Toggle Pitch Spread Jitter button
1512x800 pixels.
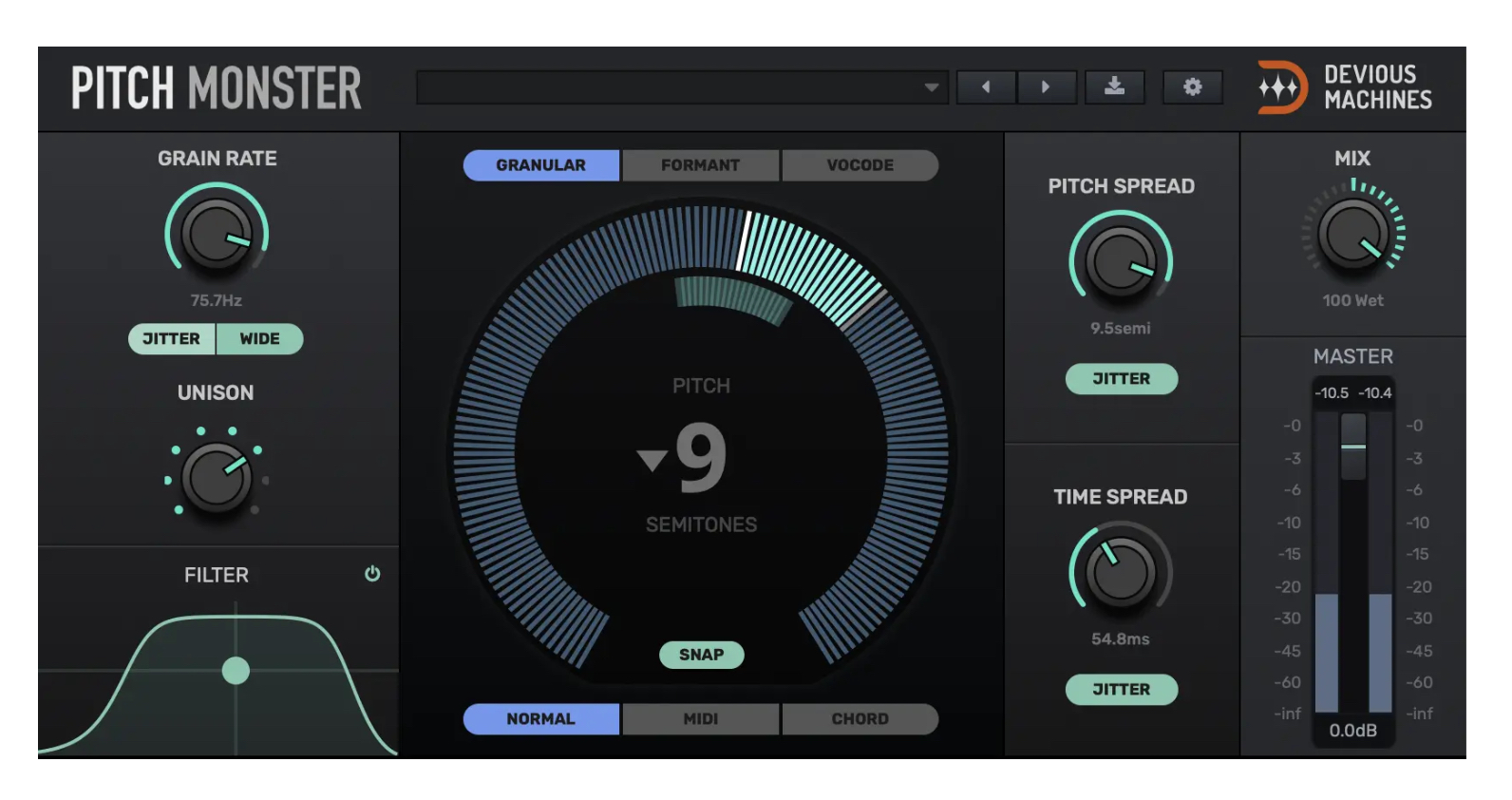[x=1122, y=379]
